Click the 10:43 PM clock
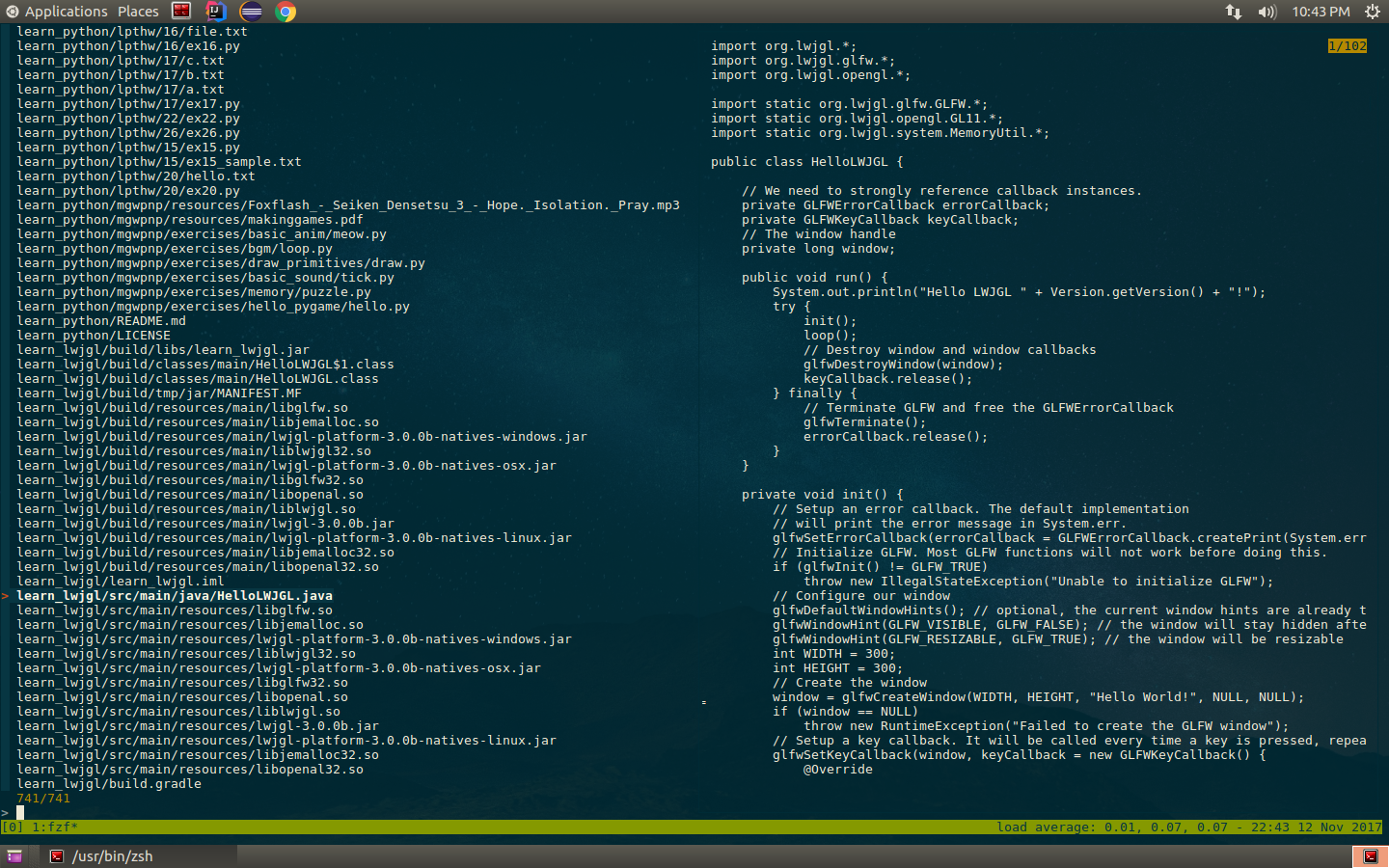This screenshot has height=868, width=1389. [x=1321, y=12]
